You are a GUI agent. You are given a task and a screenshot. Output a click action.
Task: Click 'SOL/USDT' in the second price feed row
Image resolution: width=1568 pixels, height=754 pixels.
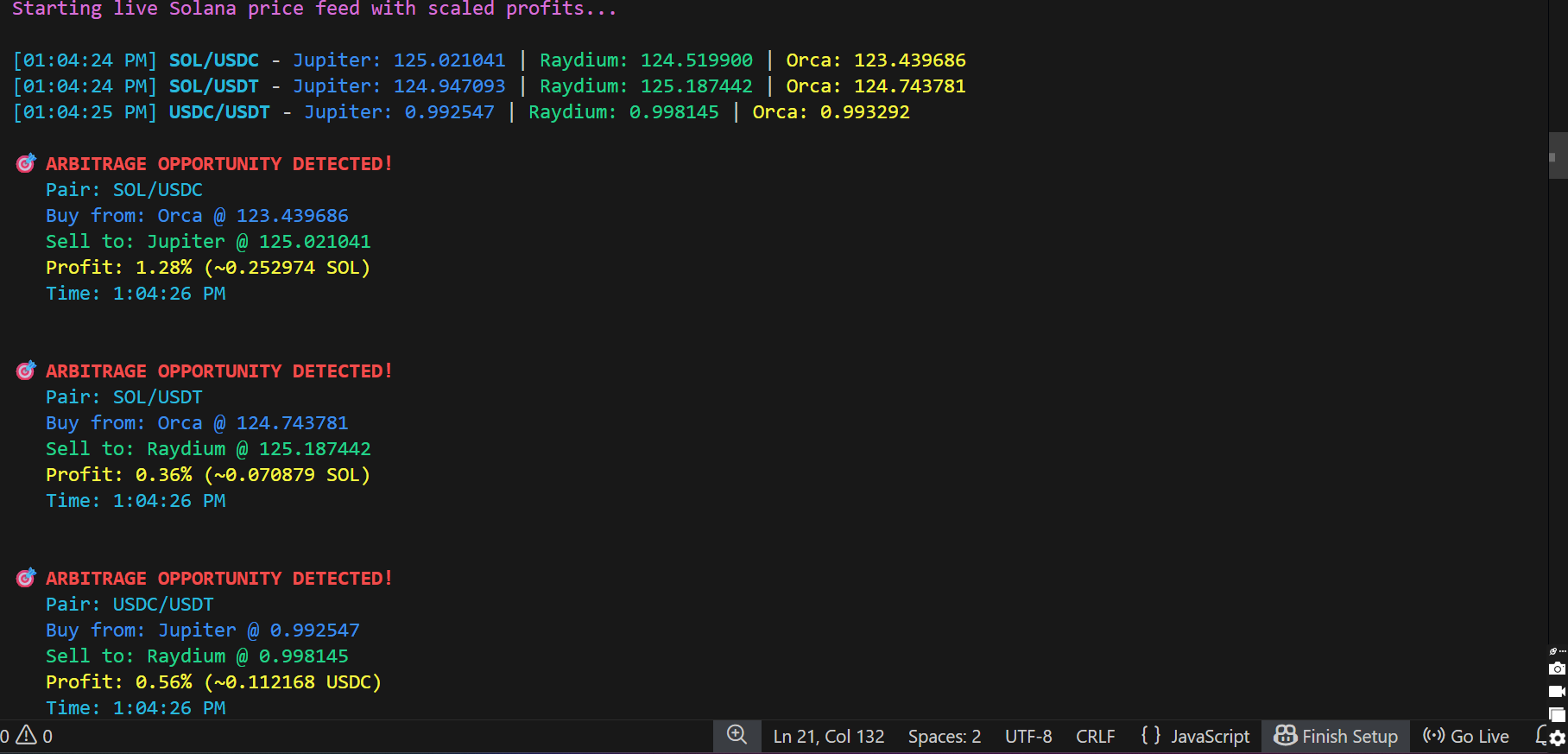point(214,86)
